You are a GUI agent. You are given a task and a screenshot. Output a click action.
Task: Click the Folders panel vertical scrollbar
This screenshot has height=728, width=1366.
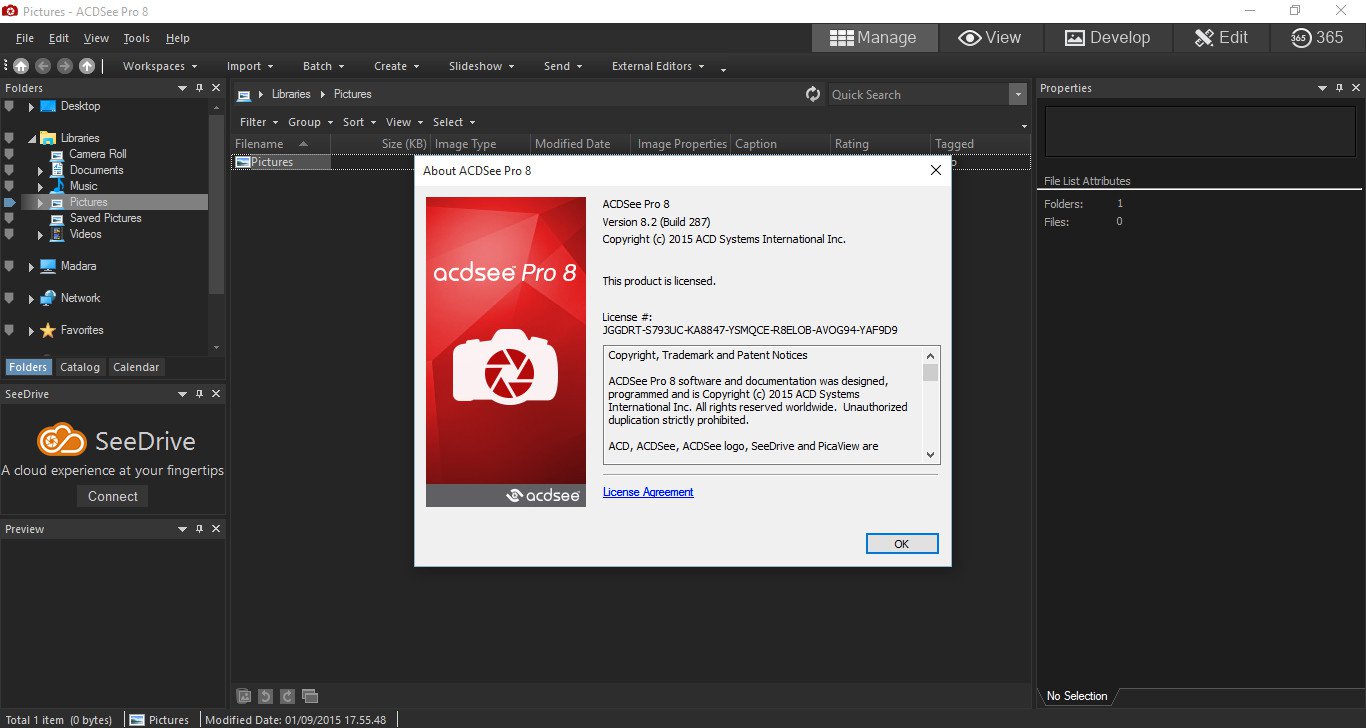coord(217,205)
